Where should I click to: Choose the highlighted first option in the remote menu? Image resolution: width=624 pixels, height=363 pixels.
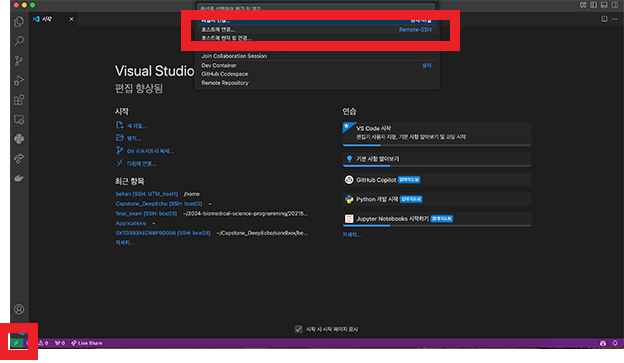coord(317,21)
